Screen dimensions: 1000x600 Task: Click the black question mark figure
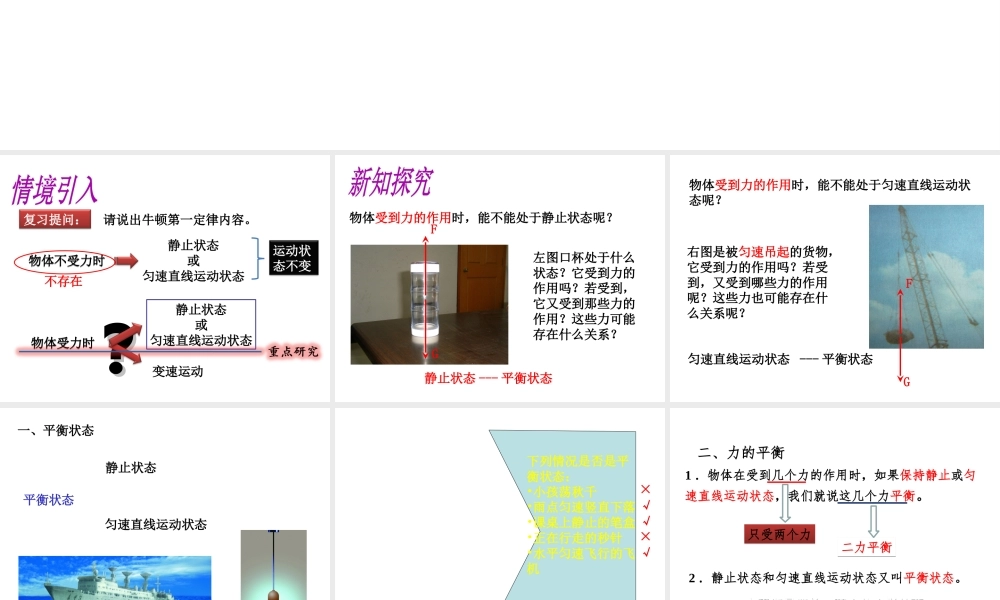[x=121, y=348]
